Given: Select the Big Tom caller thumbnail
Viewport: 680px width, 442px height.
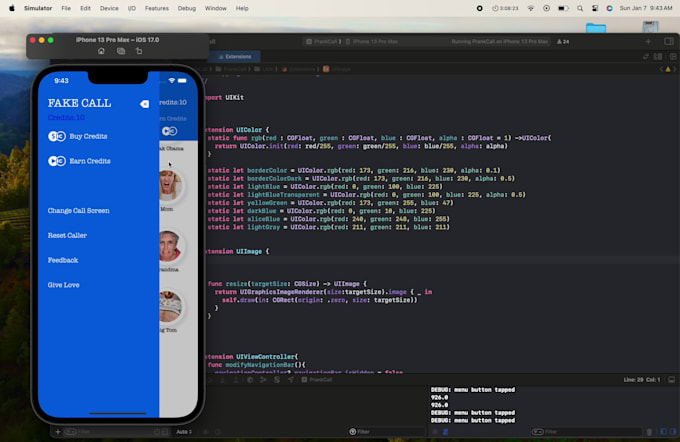Looking at the screenshot, I should point(170,307).
